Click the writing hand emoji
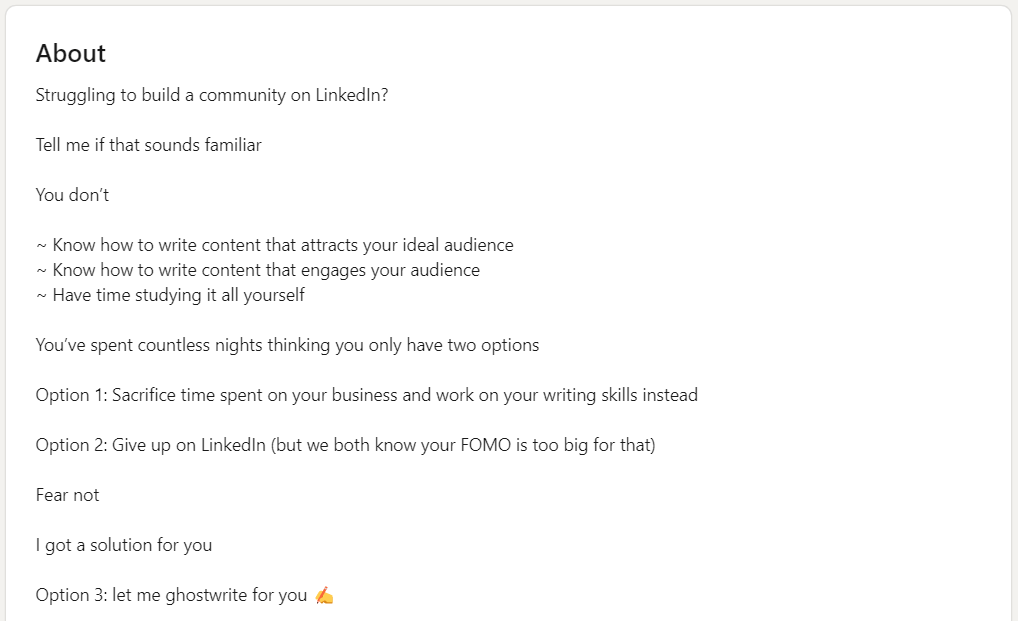1018x621 pixels. [324, 595]
